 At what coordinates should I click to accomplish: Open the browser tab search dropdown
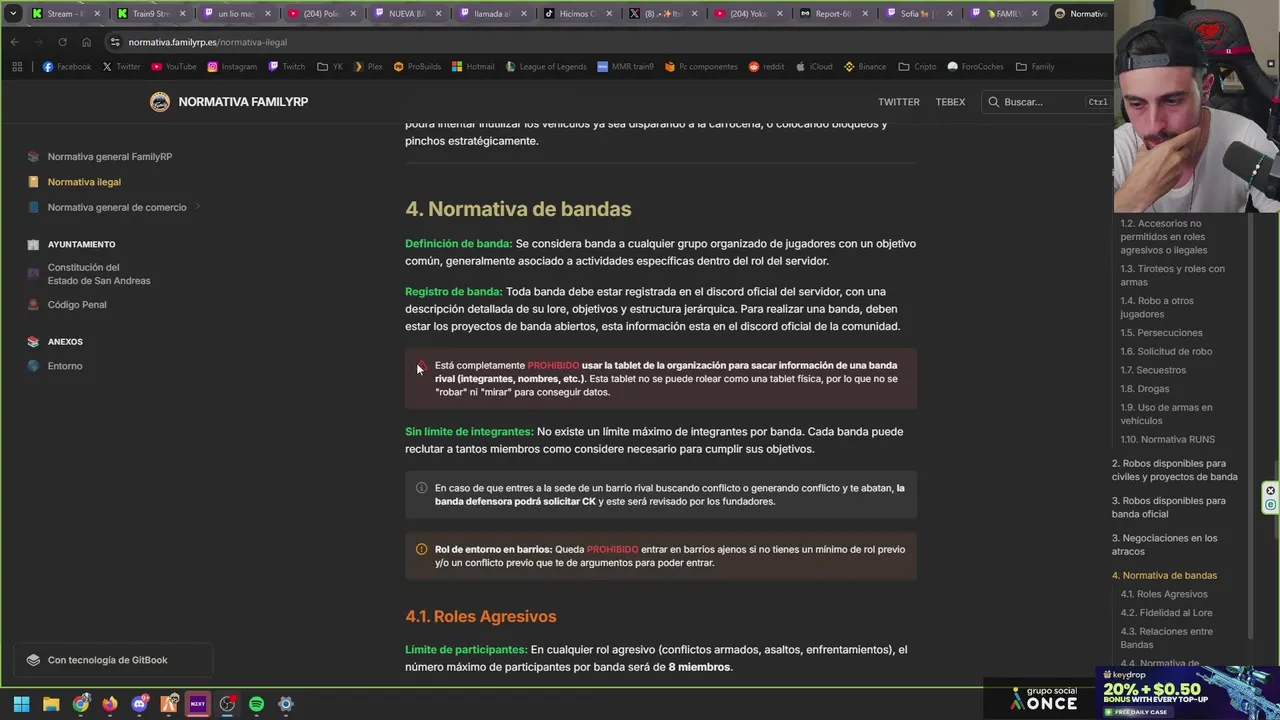click(x=13, y=13)
